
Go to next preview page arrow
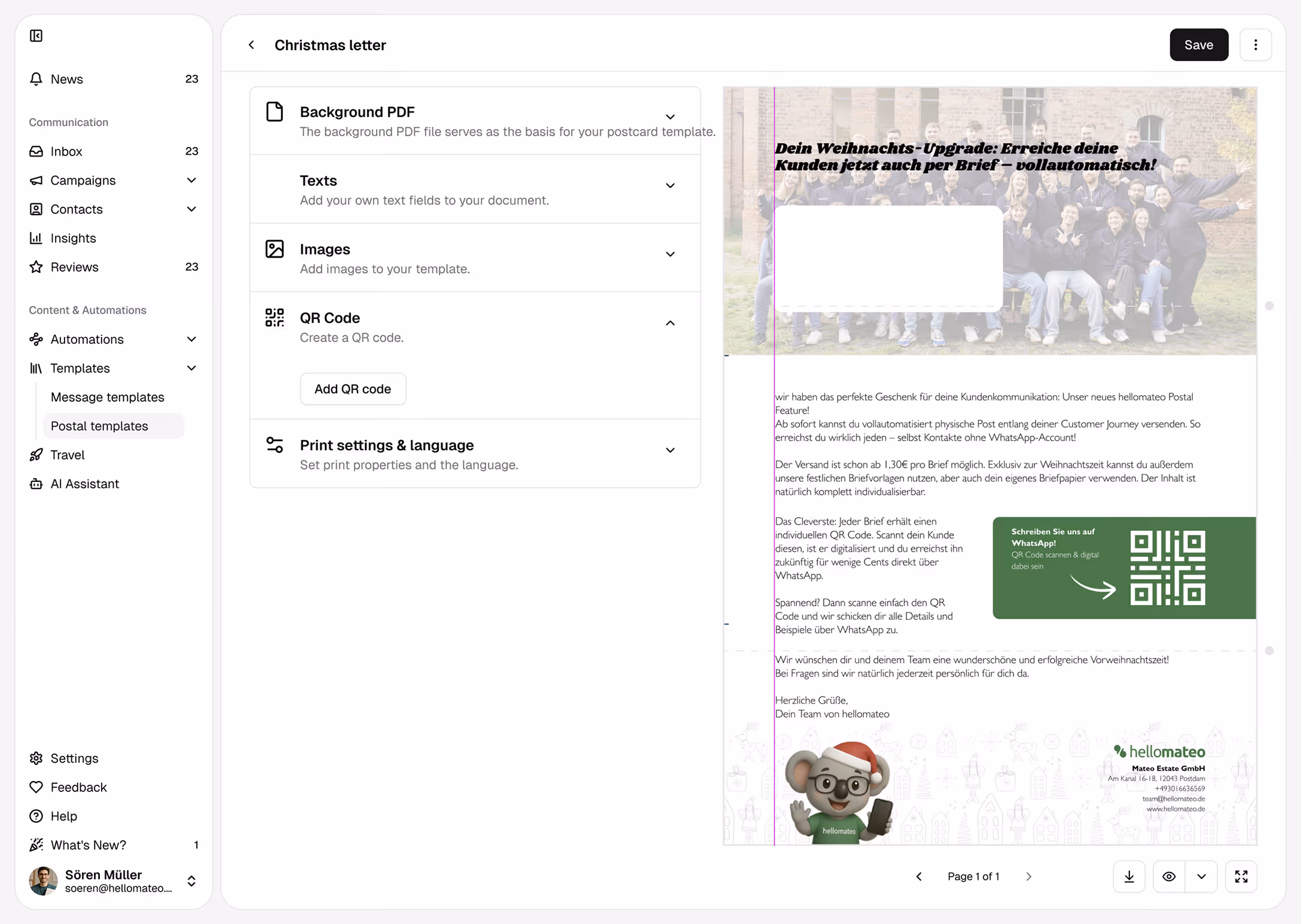[1028, 877]
